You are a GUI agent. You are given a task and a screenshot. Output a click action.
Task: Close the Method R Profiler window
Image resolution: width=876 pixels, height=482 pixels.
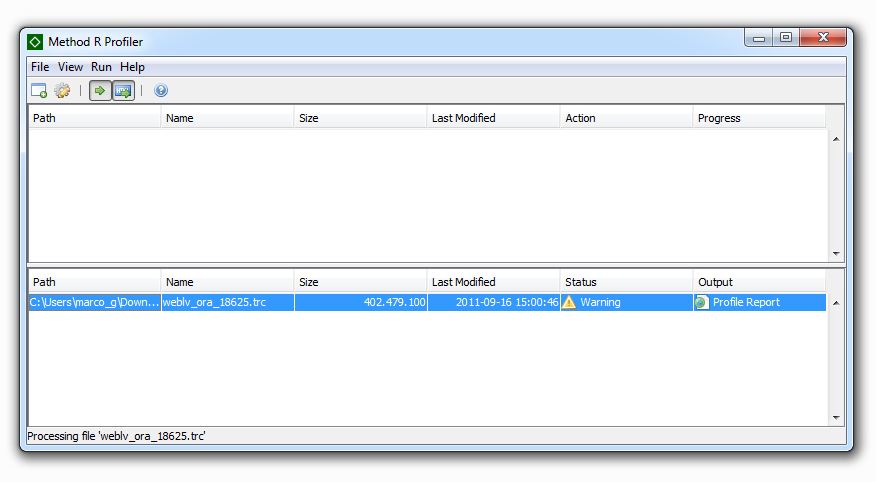823,37
